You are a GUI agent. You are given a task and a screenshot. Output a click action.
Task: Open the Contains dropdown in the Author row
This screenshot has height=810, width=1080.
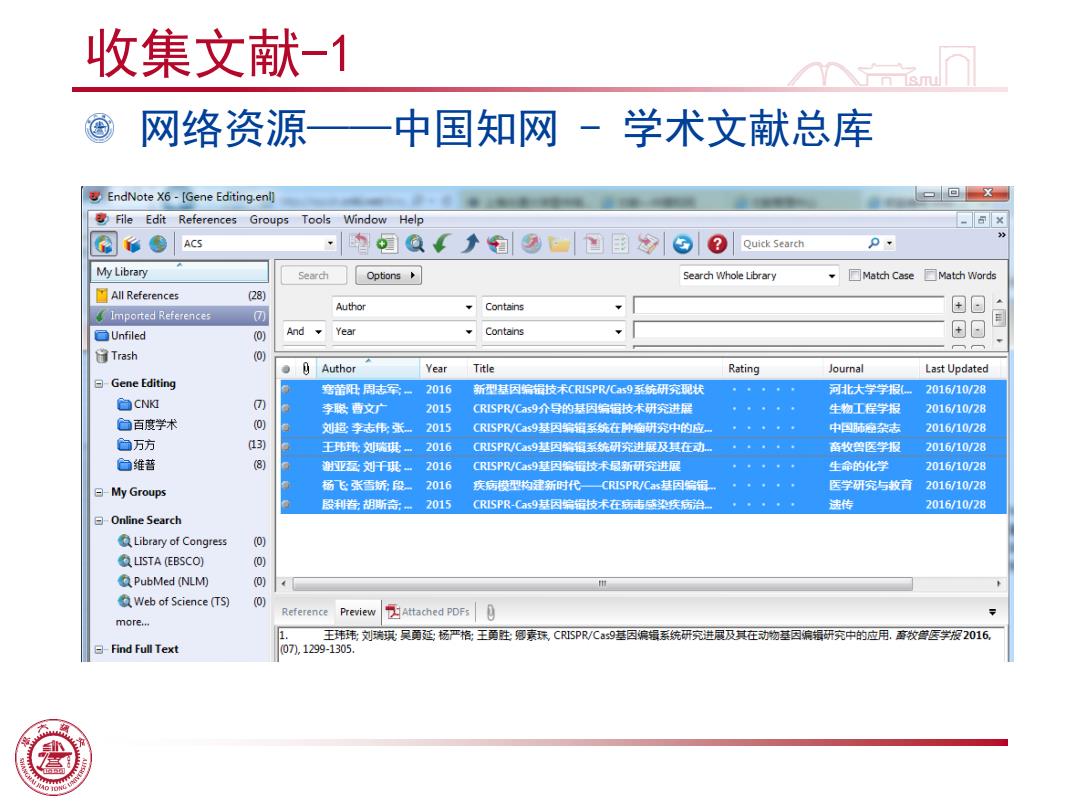pyautogui.click(x=618, y=307)
